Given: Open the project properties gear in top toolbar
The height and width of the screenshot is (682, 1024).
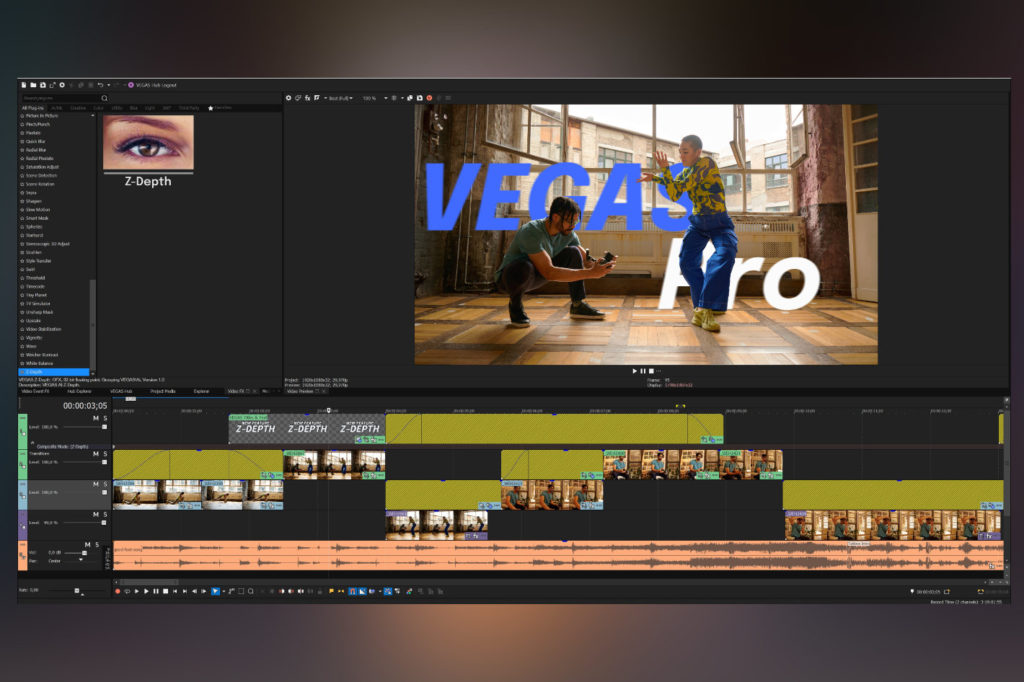Looking at the screenshot, I should (x=62, y=85).
